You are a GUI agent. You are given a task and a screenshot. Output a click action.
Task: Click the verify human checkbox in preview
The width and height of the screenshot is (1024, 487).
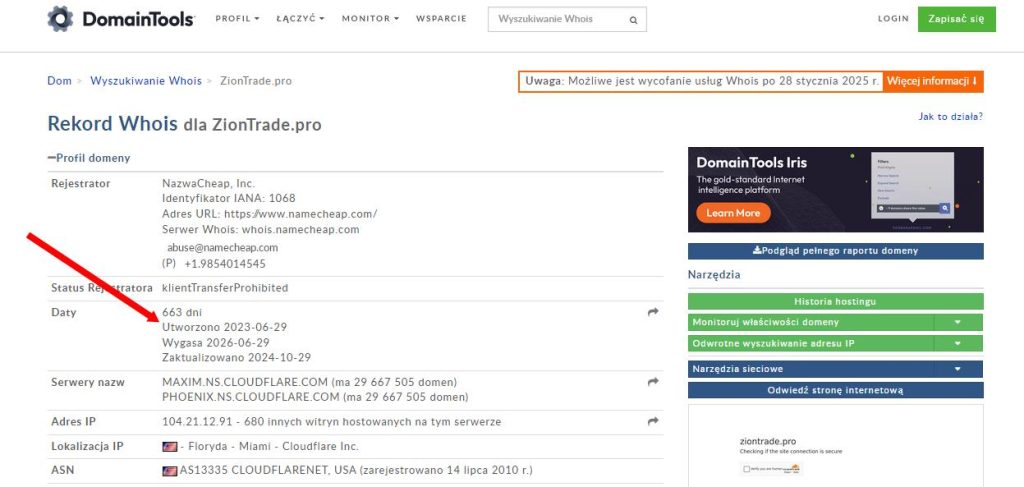[746, 469]
